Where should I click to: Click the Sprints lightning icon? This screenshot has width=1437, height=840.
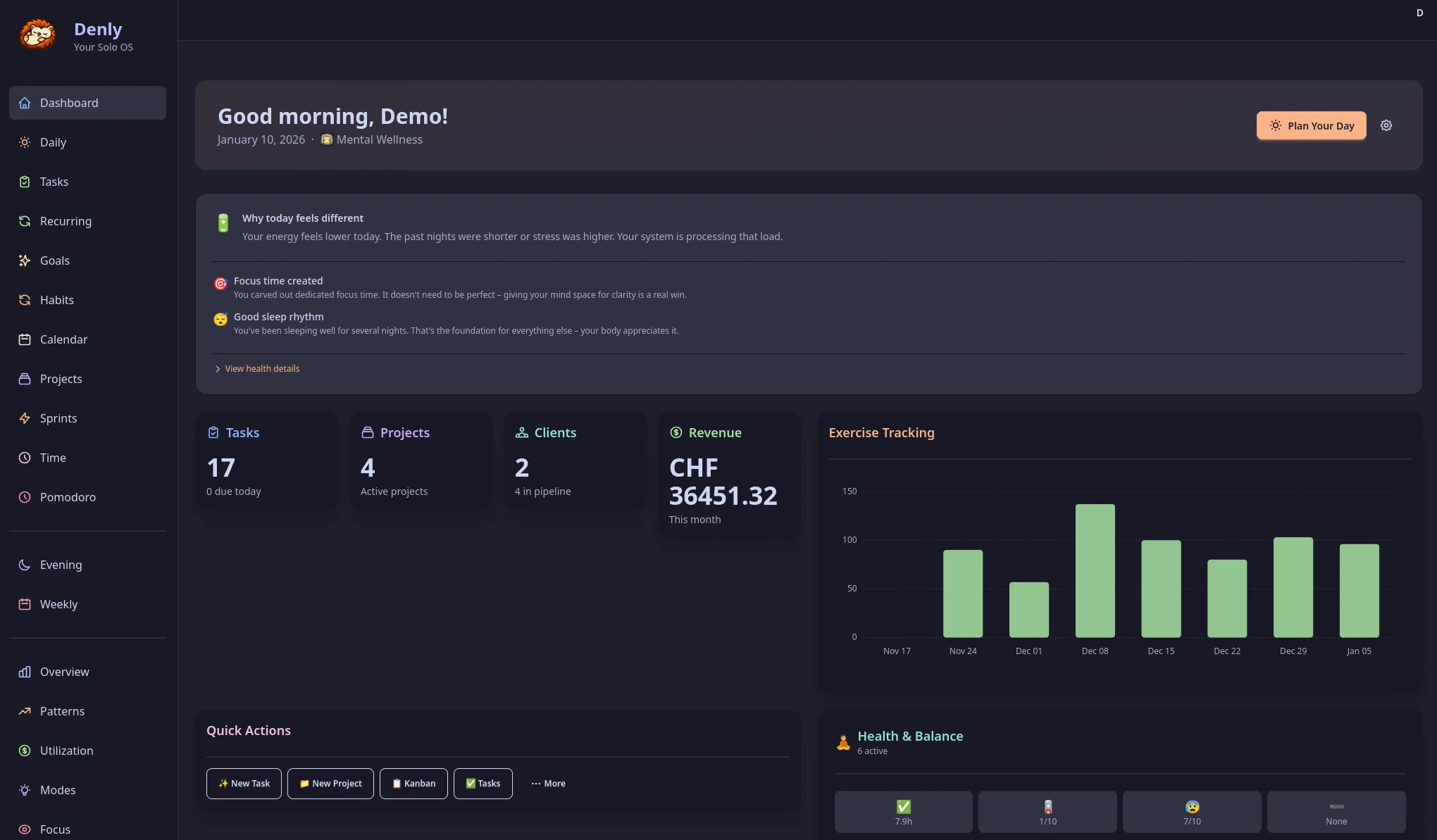tap(25, 418)
